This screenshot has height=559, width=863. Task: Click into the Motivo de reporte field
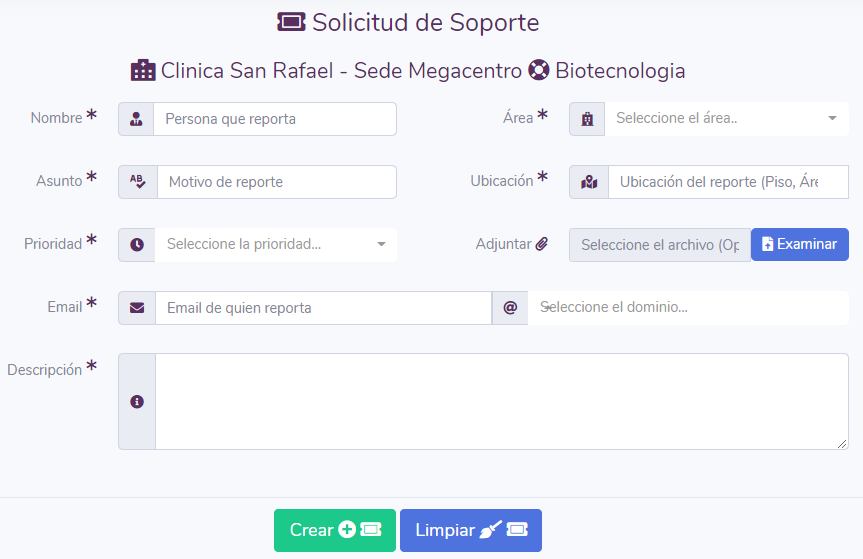coord(277,182)
